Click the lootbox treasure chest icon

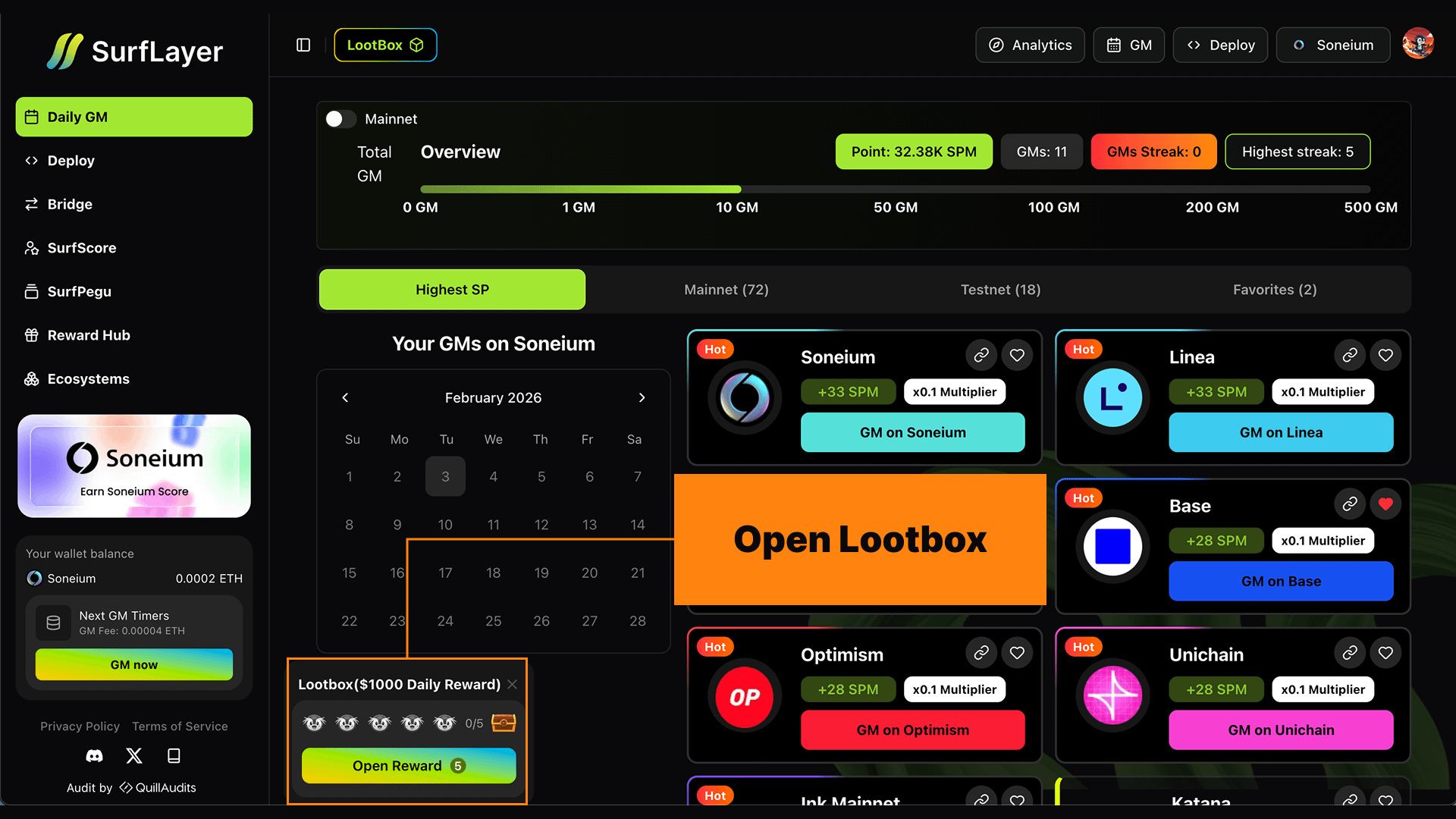504,723
